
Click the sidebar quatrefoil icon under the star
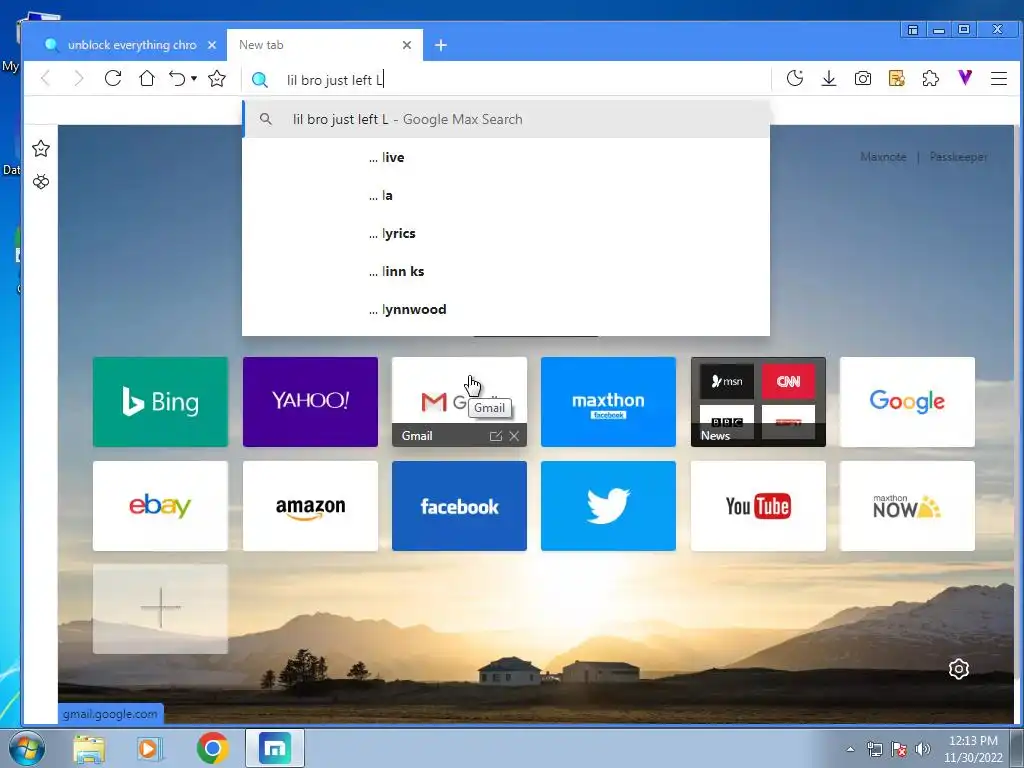(40, 182)
